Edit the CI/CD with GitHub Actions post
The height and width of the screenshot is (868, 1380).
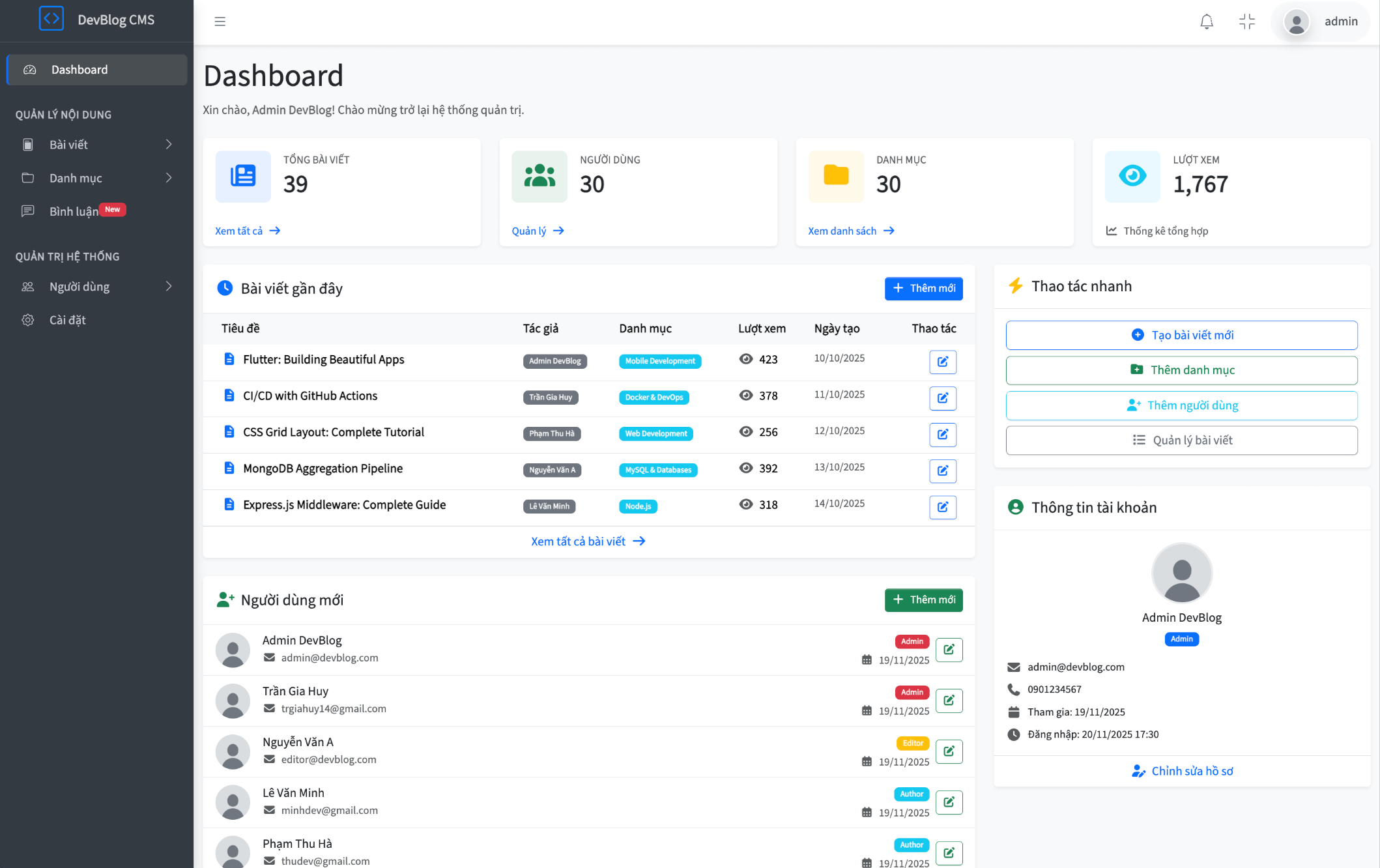(943, 398)
